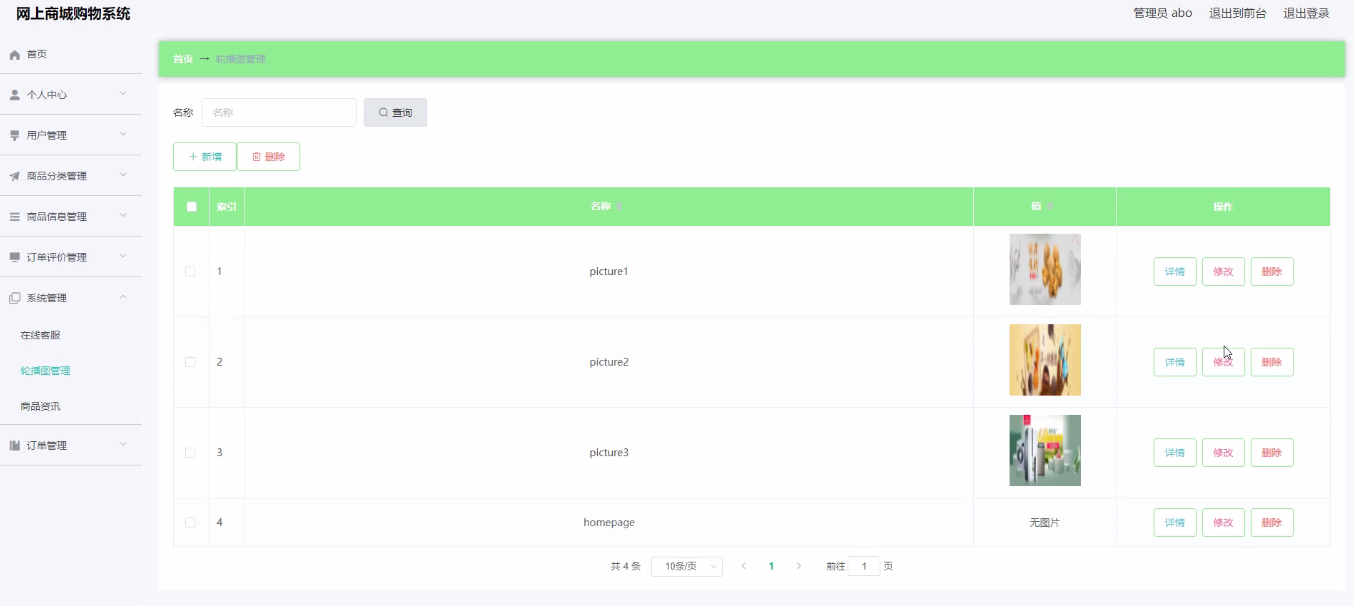
Task: Collapse the 系统管理 menu chevron
Action: coord(123,298)
